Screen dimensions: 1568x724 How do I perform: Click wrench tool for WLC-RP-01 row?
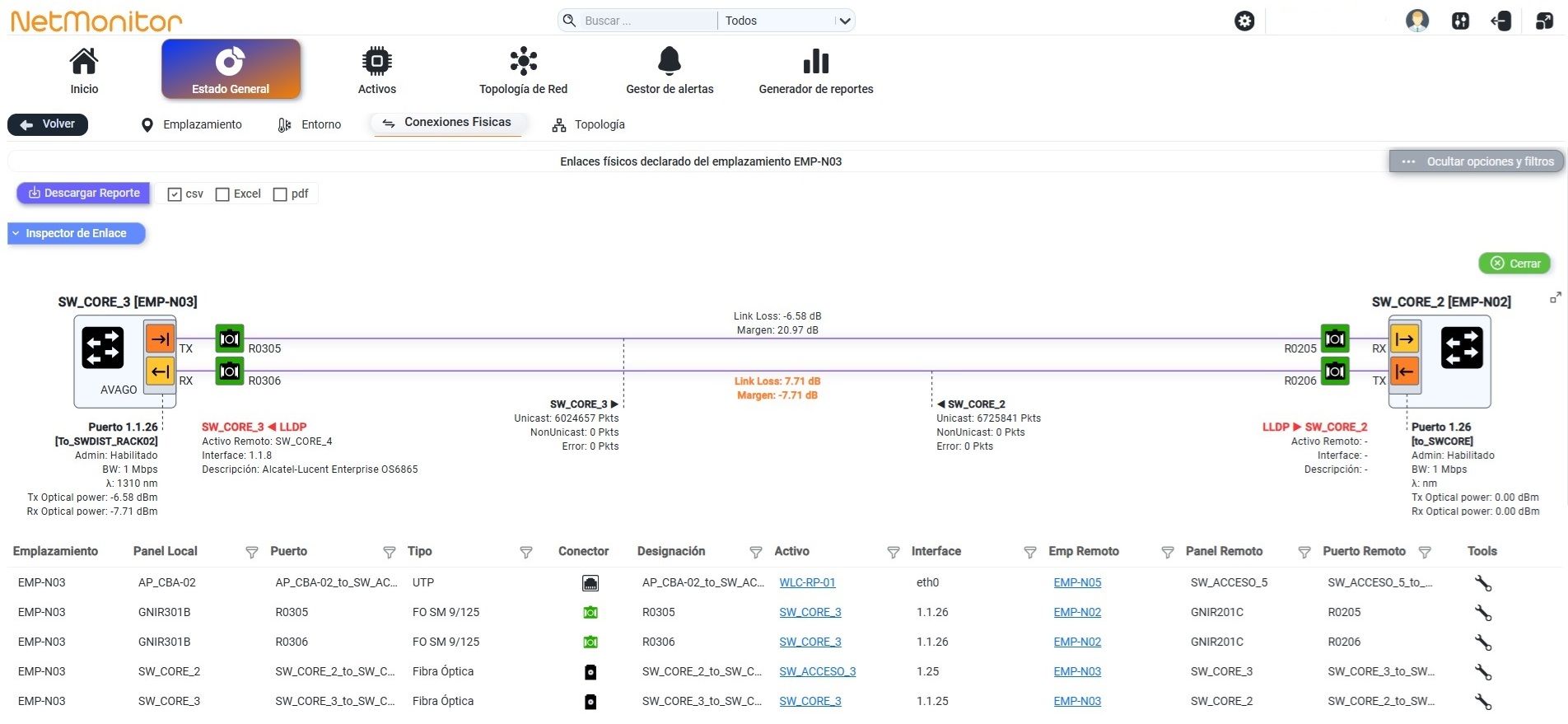[1482, 583]
